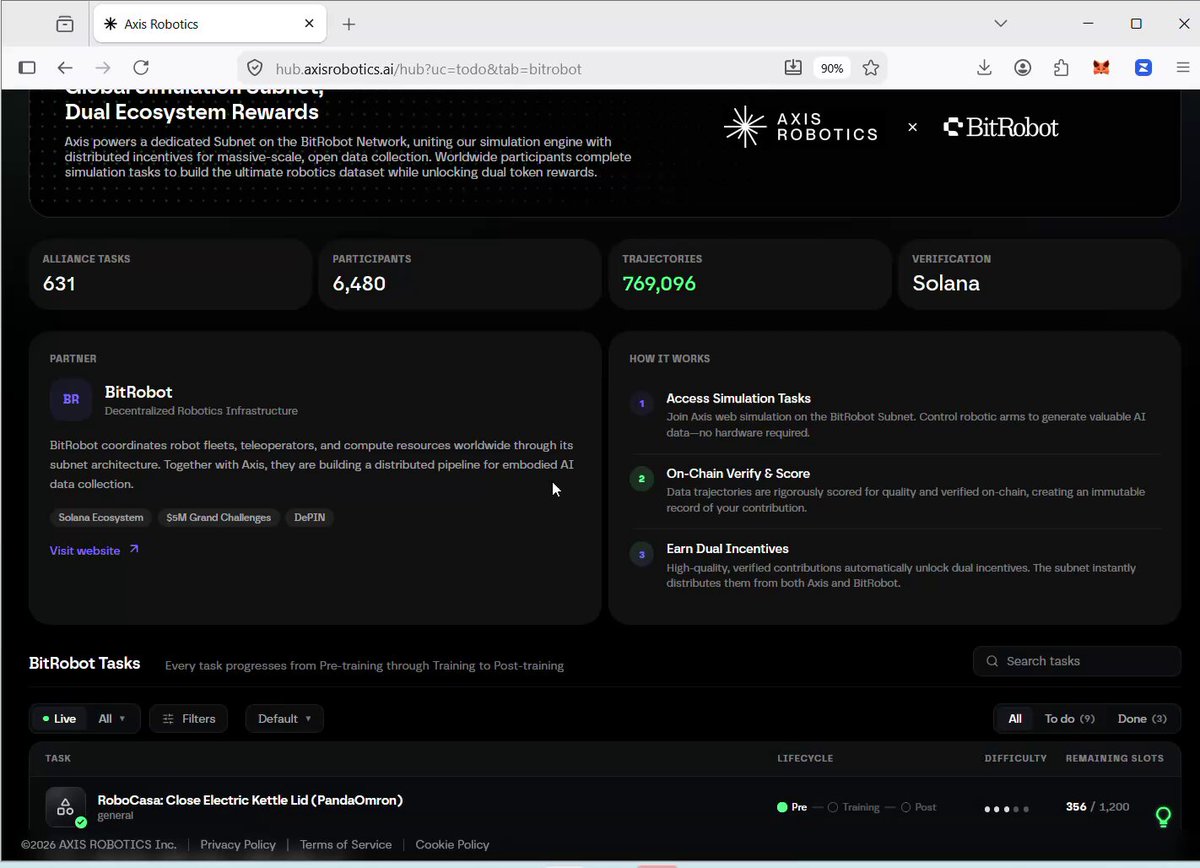Image resolution: width=1200 pixels, height=868 pixels.
Task: Go back to previous page
Action: [65, 68]
